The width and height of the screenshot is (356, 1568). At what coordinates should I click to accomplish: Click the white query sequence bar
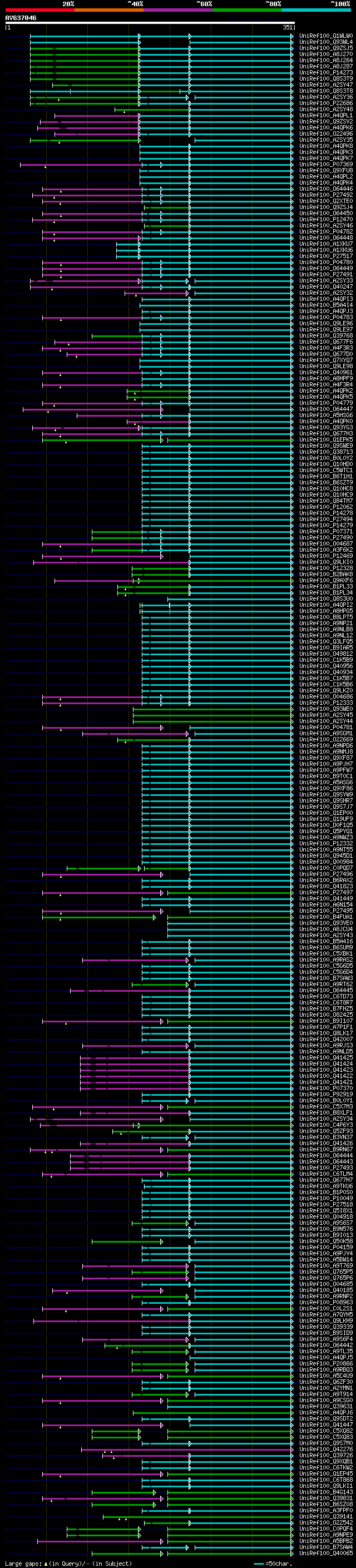pos(150,23)
